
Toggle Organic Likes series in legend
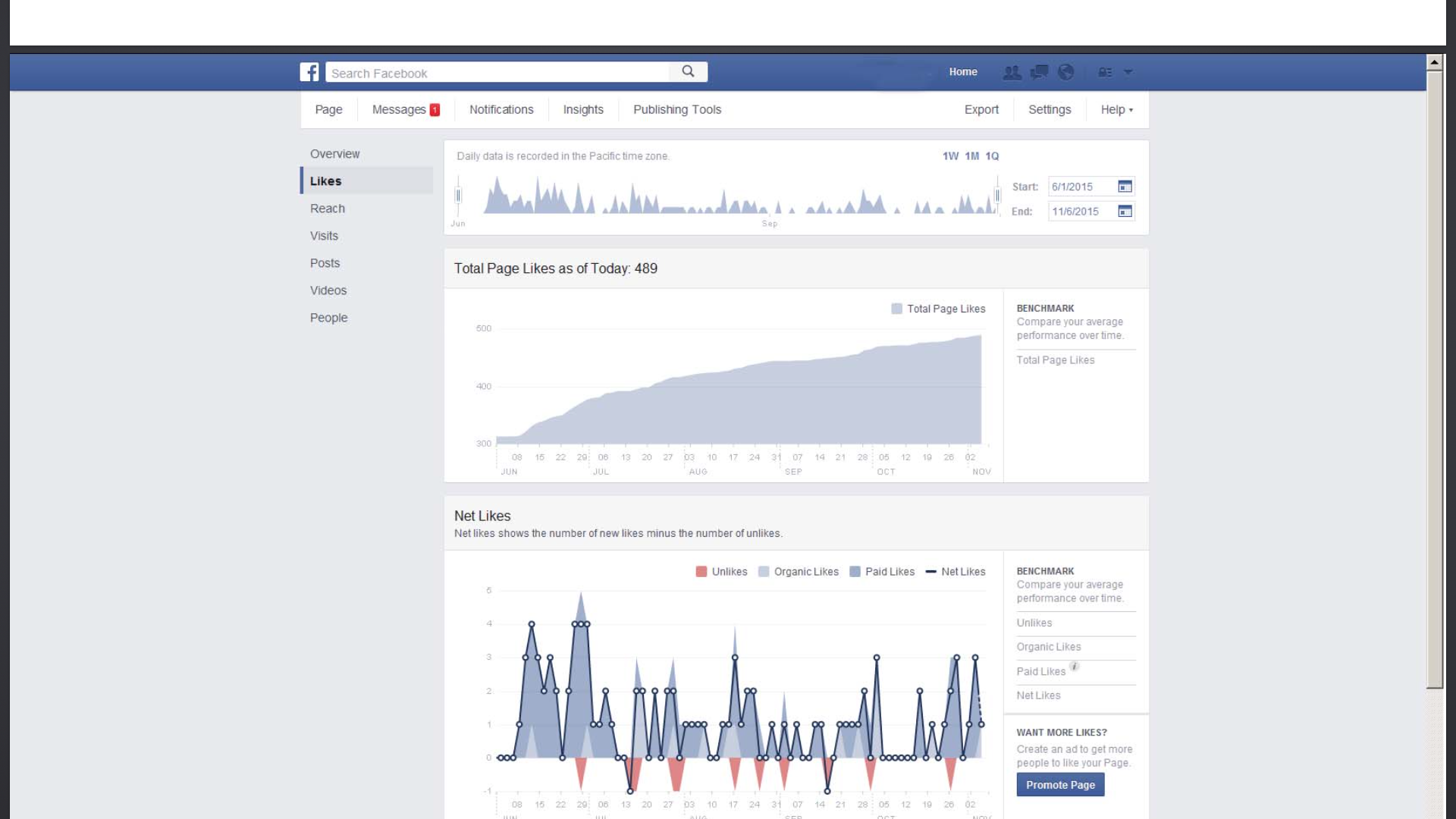click(799, 572)
